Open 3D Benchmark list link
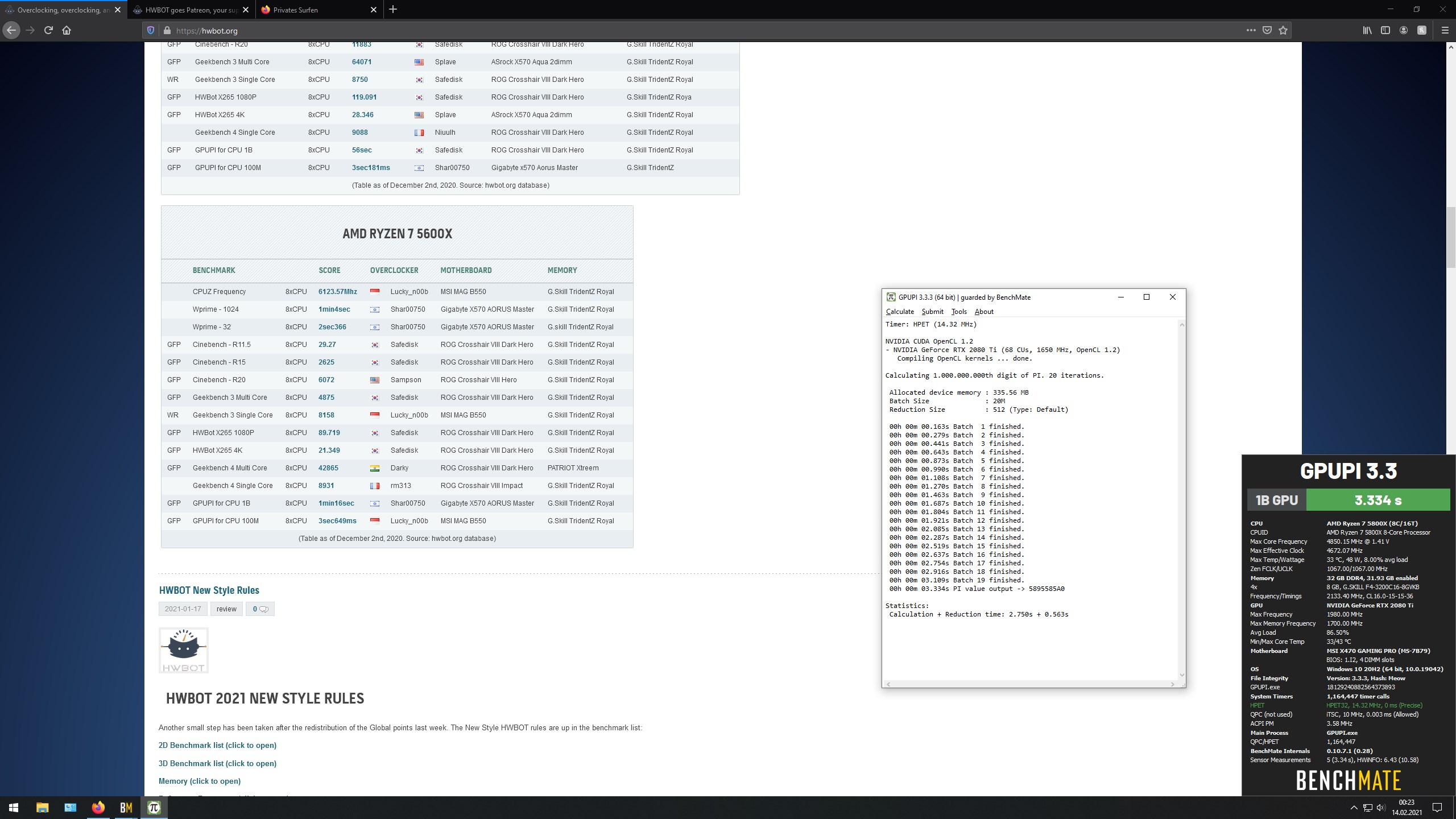The height and width of the screenshot is (819, 1456). pos(217,763)
